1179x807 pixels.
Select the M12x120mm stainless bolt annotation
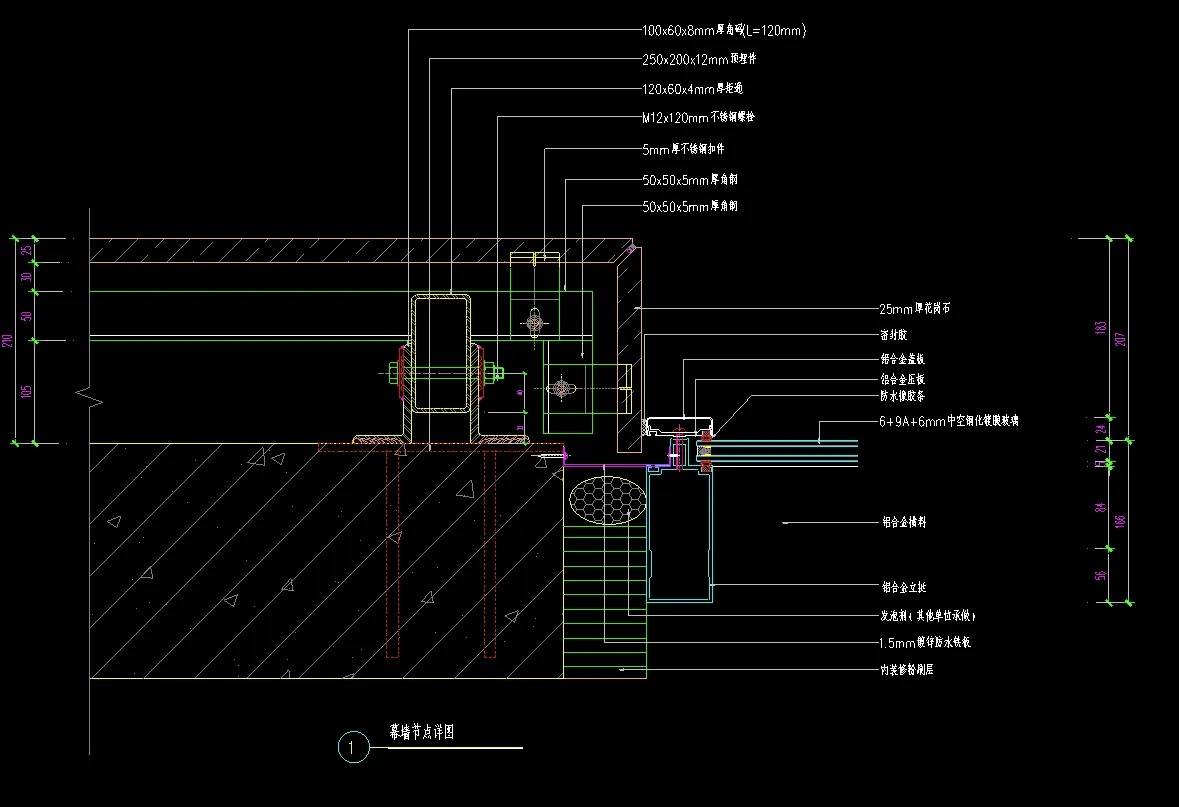coord(698,118)
